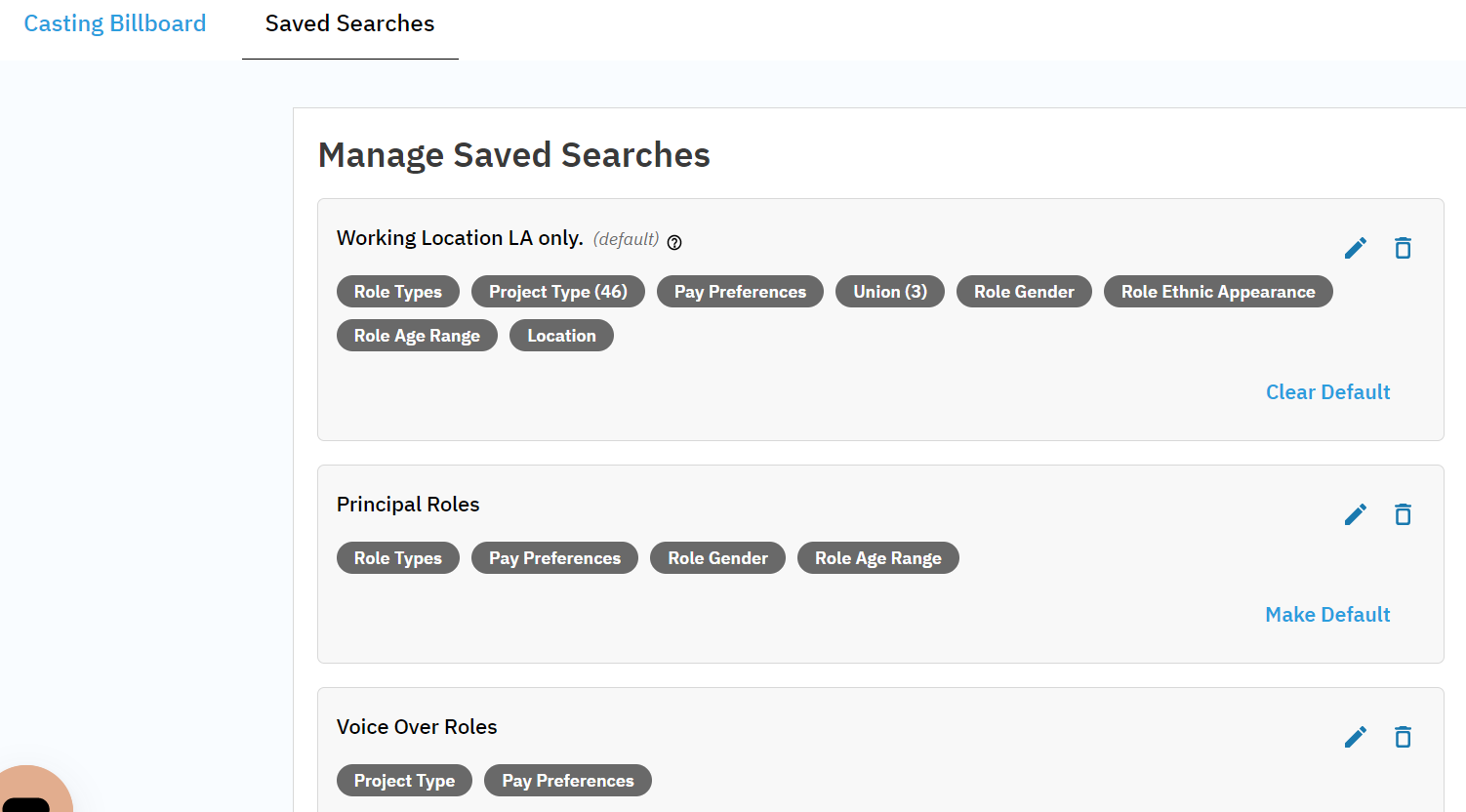Click Role Gender tag in Principal Roles card
The image size is (1466, 812).
tap(717, 558)
